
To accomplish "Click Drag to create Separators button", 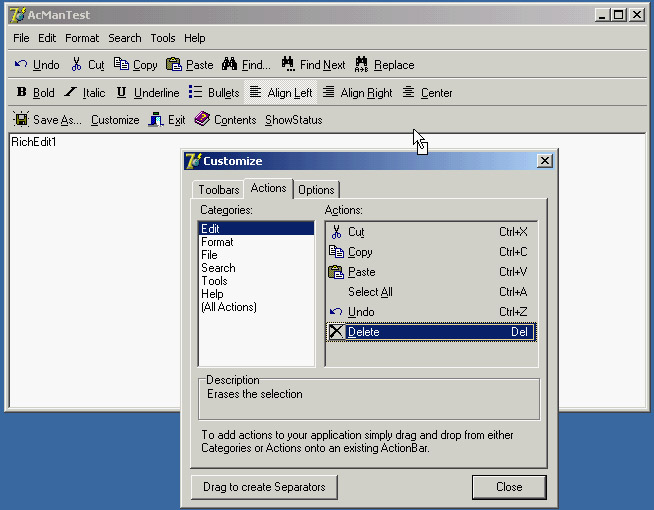I will [x=264, y=487].
